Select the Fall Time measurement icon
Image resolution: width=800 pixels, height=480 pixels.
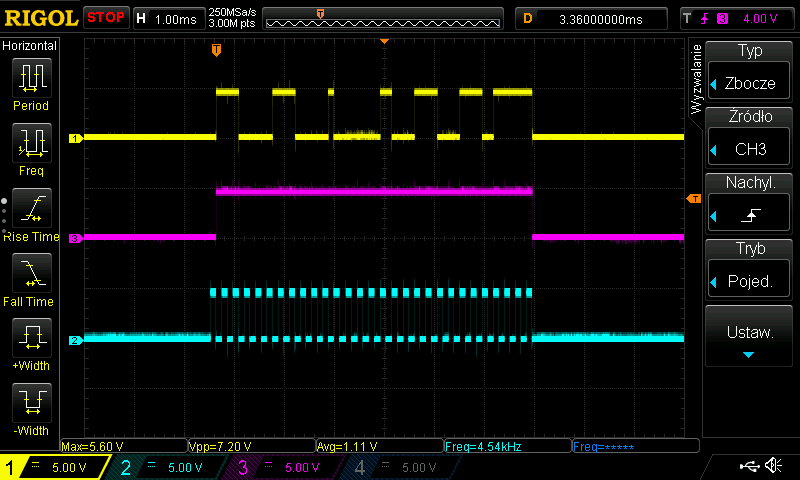click(32, 273)
